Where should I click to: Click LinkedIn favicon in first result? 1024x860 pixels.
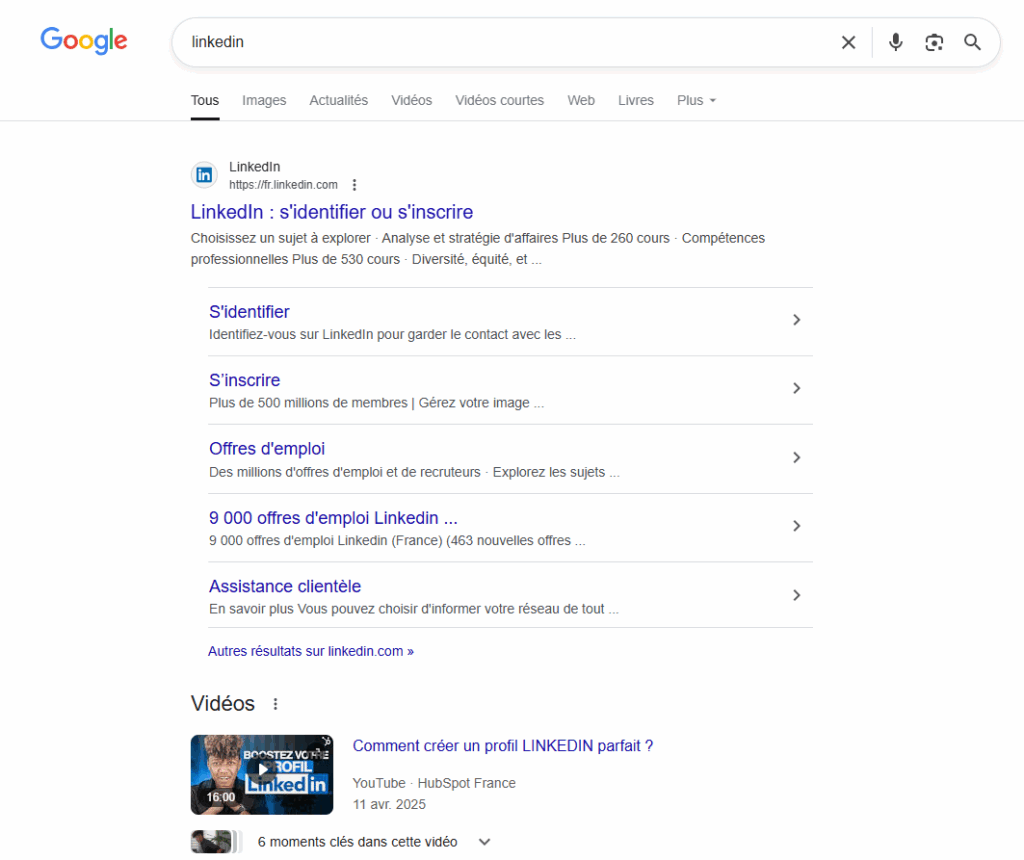pos(204,175)
